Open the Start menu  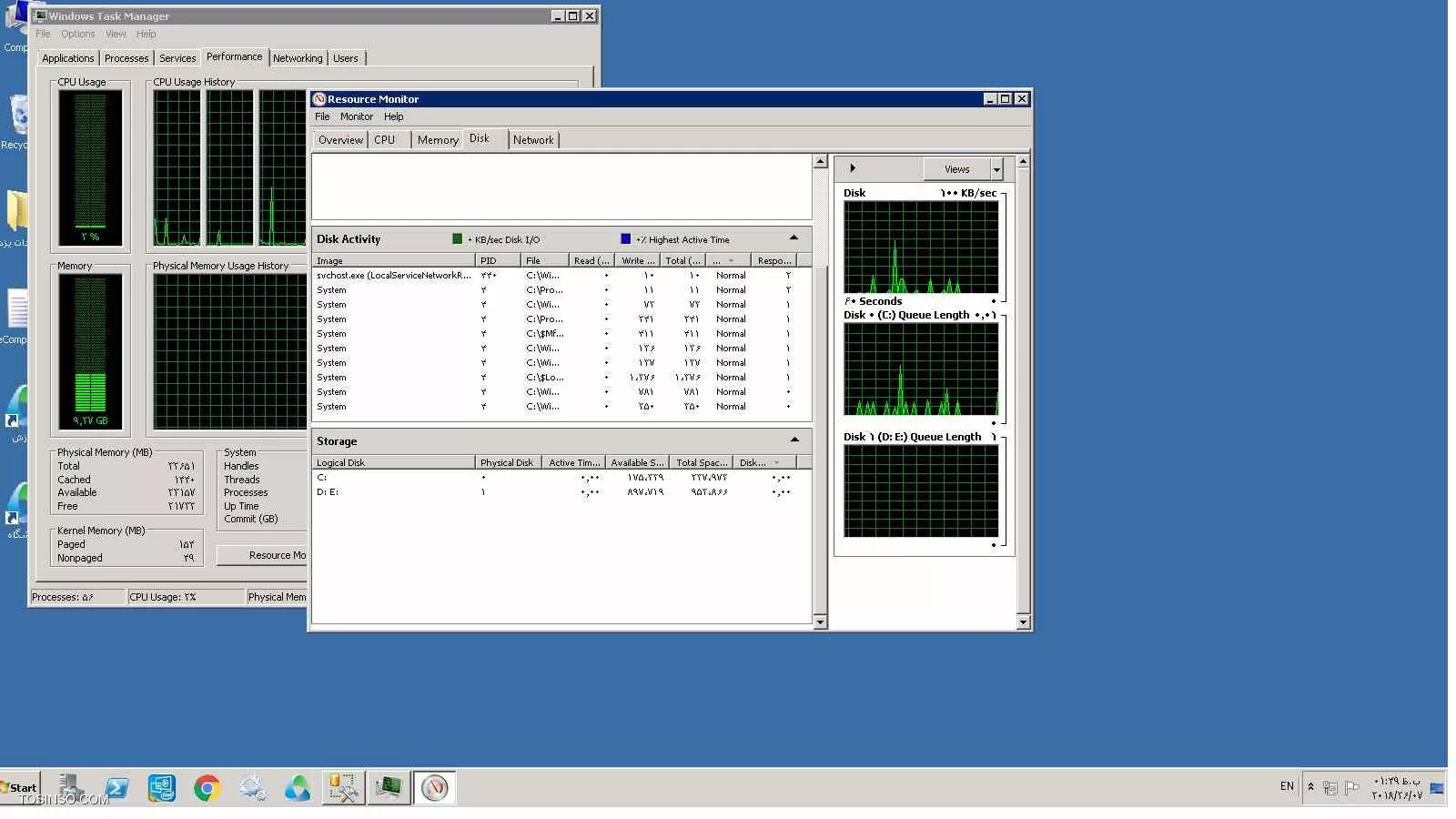point(20,788)
